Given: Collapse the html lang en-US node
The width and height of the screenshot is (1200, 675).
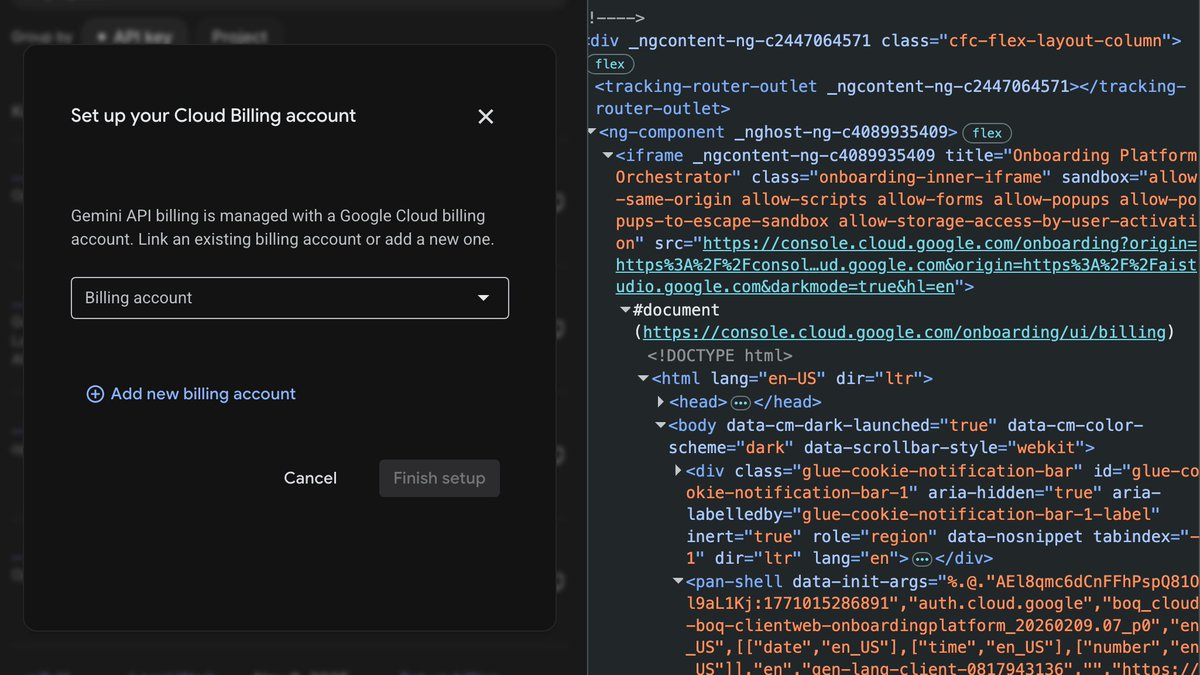Looking at the screenshot, I should click(643, 378).
